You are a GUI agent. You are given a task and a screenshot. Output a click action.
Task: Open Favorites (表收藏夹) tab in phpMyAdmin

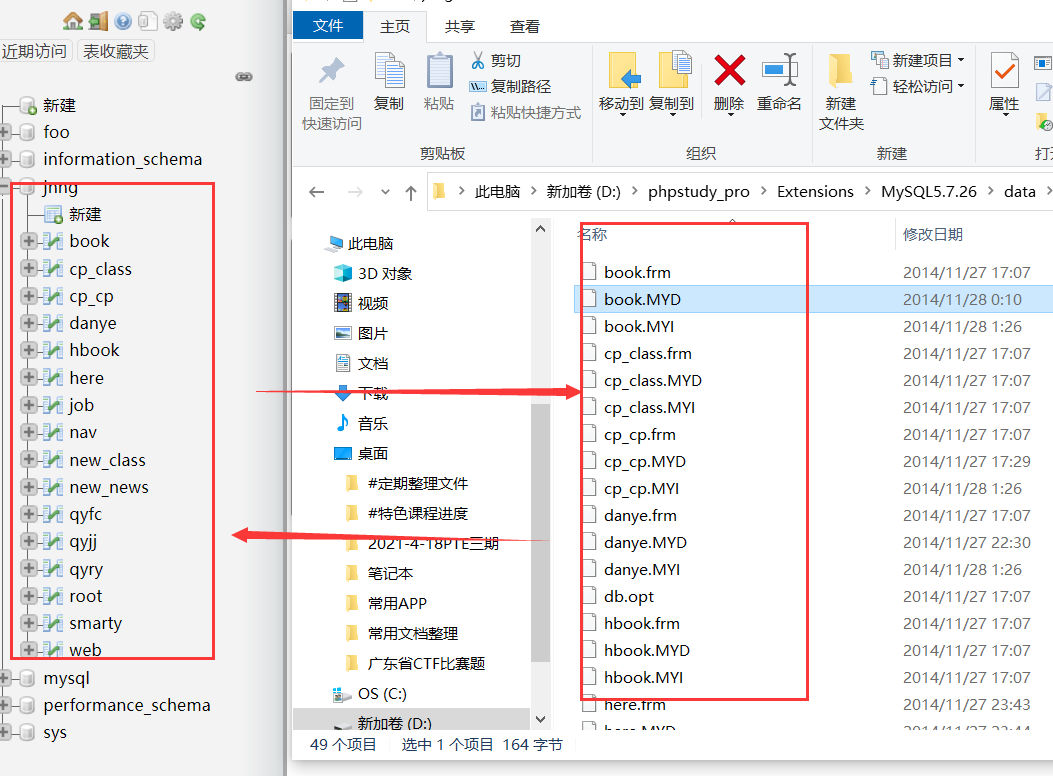click(x=116, y=51)
